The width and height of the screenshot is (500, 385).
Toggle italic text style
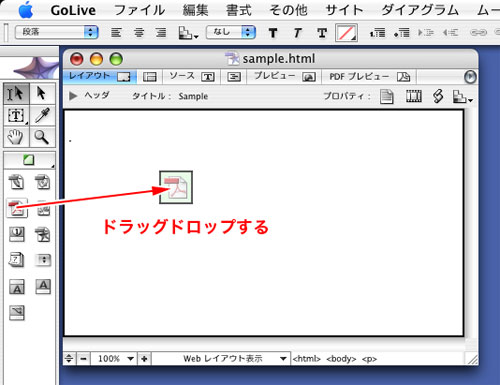click(x=297, y=33)
